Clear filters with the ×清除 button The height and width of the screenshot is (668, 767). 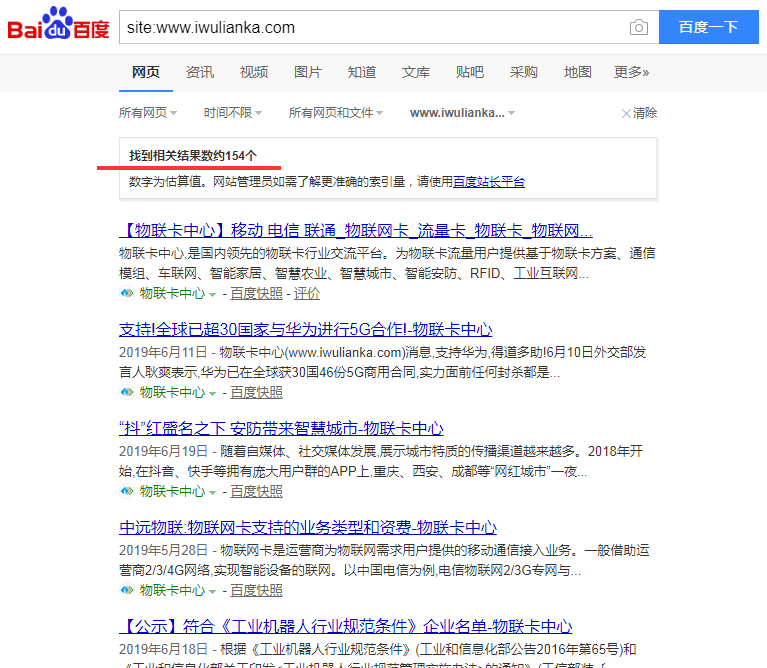click(639, 113)
